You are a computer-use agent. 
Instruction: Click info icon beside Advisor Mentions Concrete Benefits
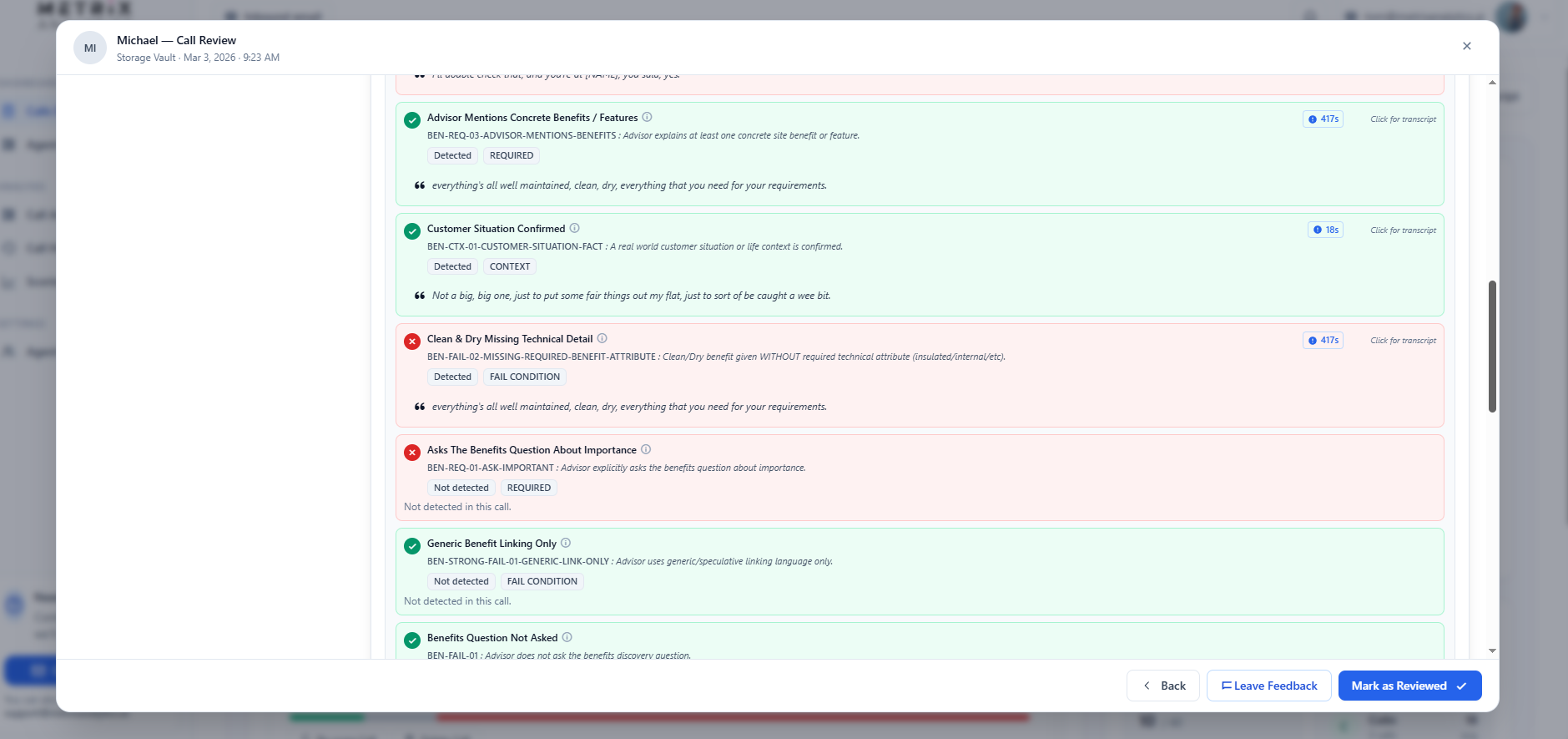coord(647,118)
